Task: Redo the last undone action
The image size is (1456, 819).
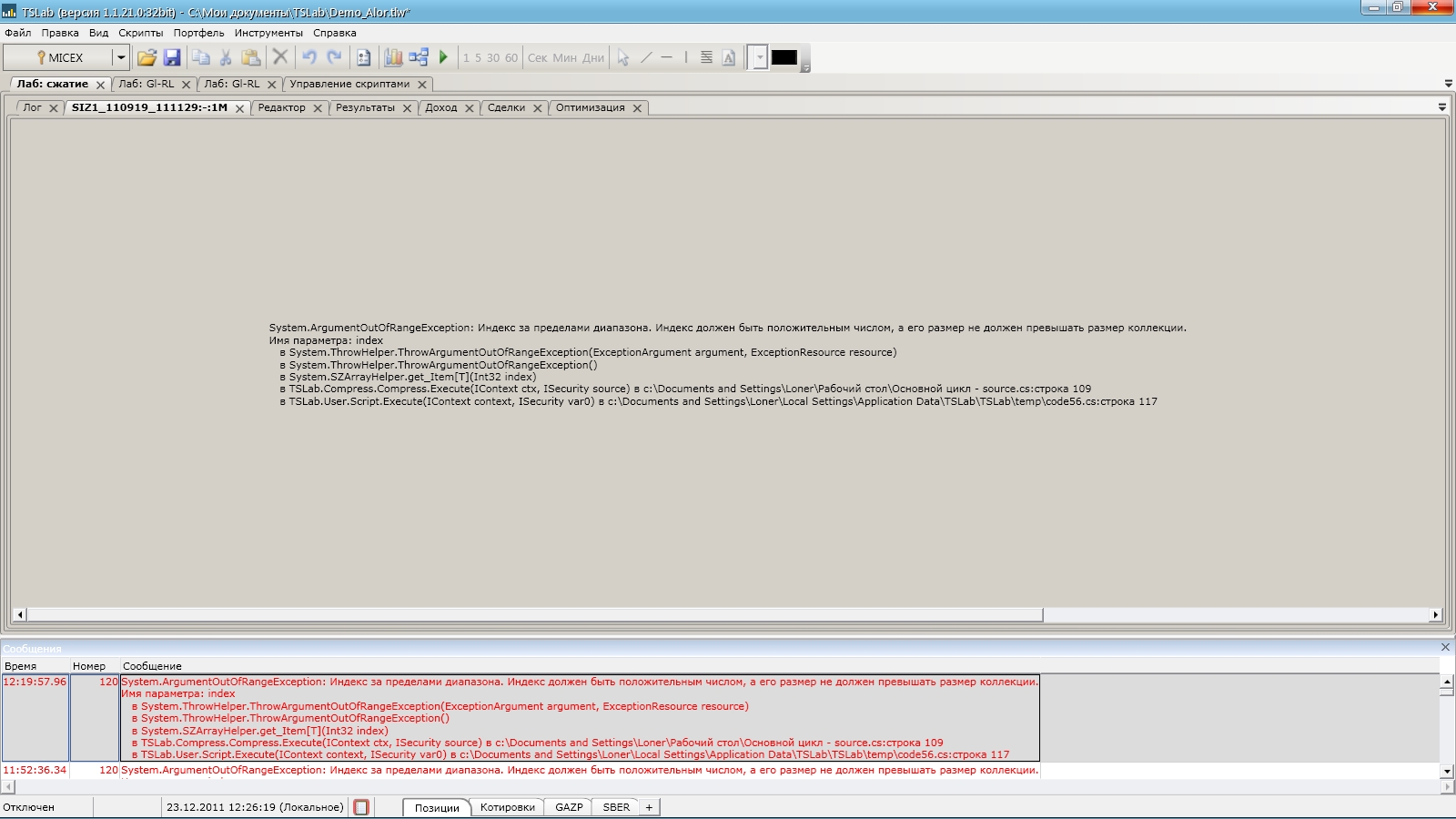Action: point(334,57)
